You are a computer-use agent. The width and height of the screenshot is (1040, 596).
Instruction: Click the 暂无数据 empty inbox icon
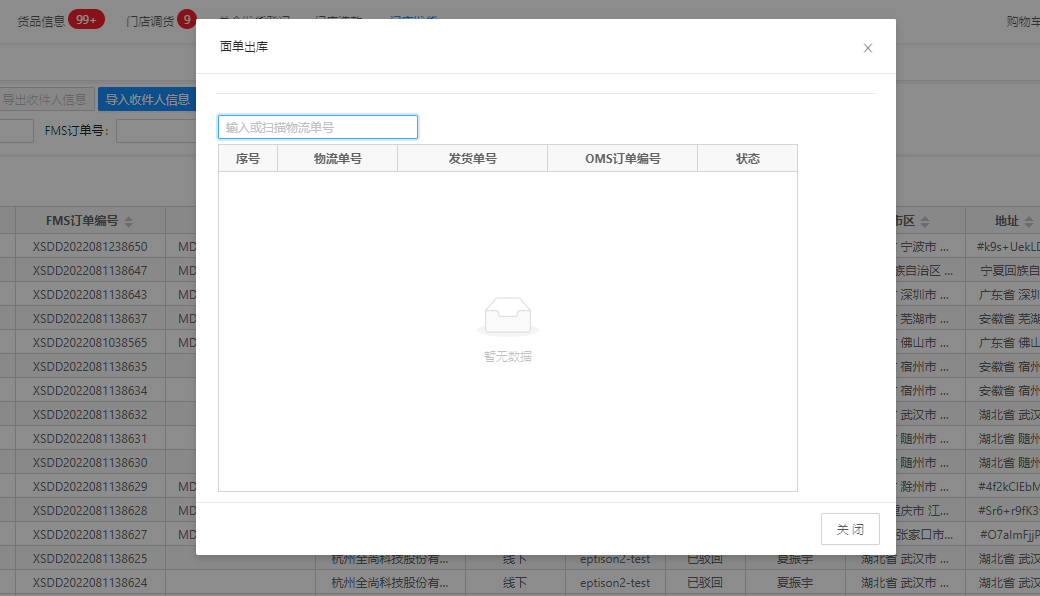pos(508,316)
